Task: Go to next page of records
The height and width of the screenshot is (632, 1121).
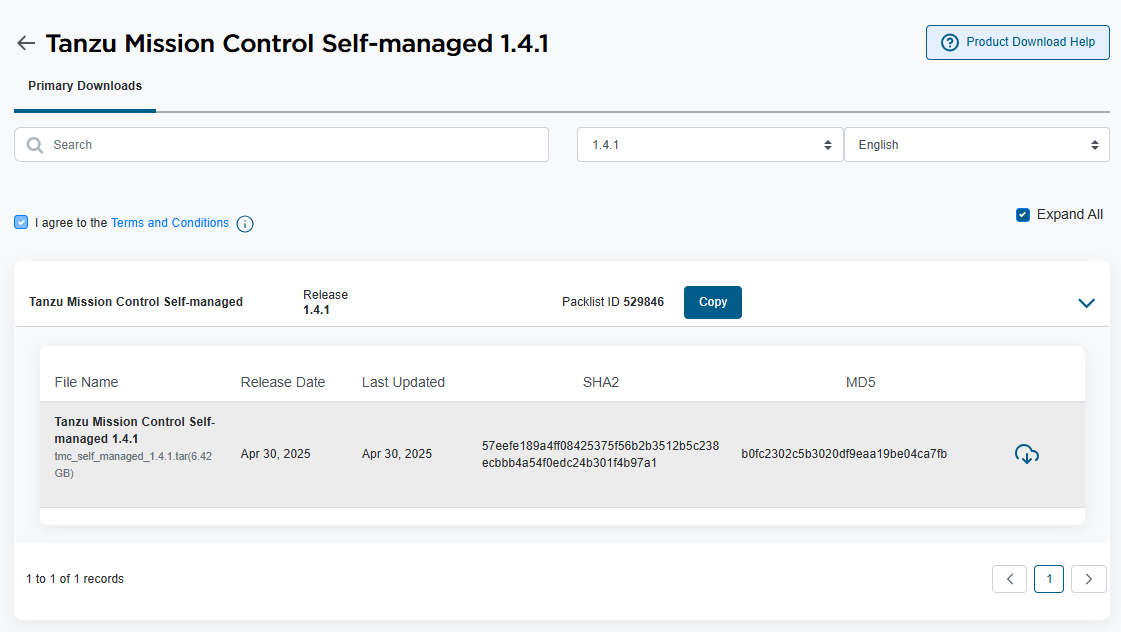Action: (x=1089, y=579)
